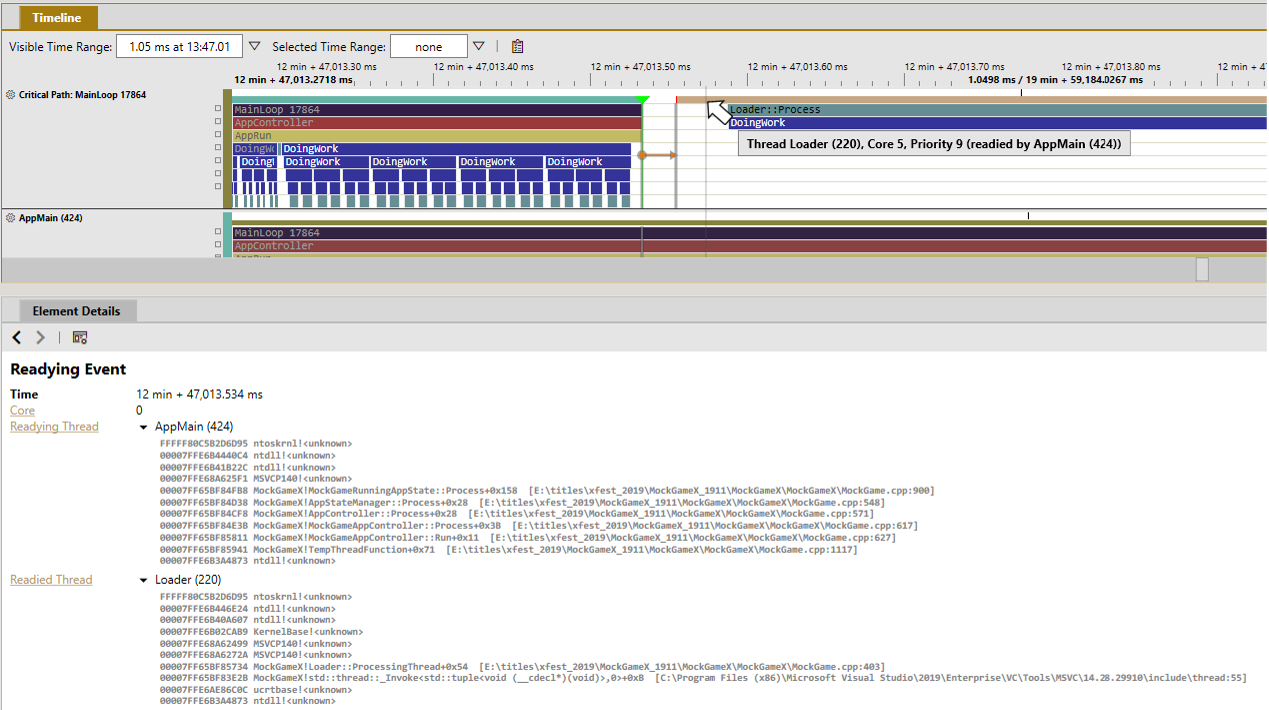Toggle the square beside Critical Path MainLoop 17864 row

pyautogui.click(x=217, y=109)
